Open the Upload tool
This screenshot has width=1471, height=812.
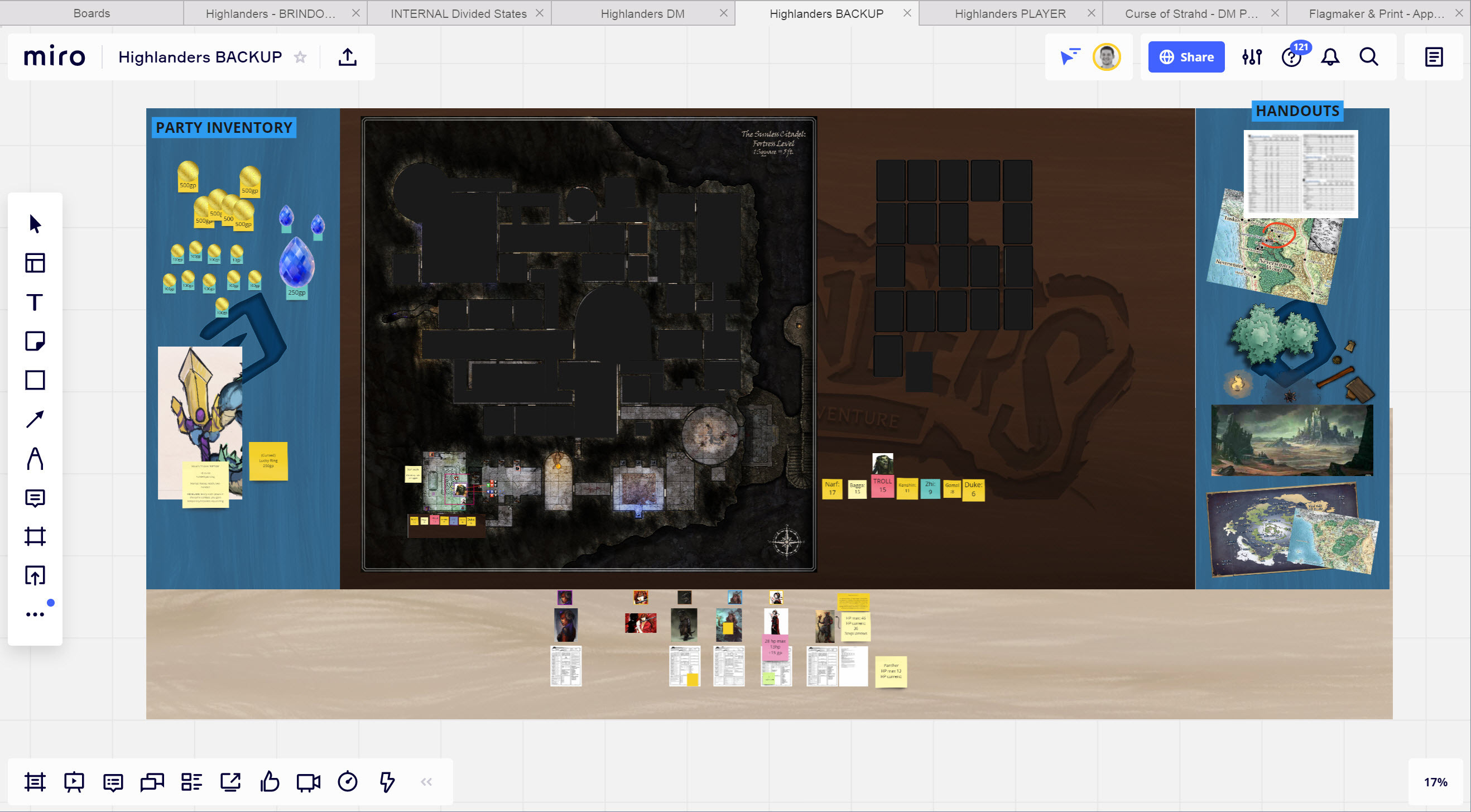(35, 575)
